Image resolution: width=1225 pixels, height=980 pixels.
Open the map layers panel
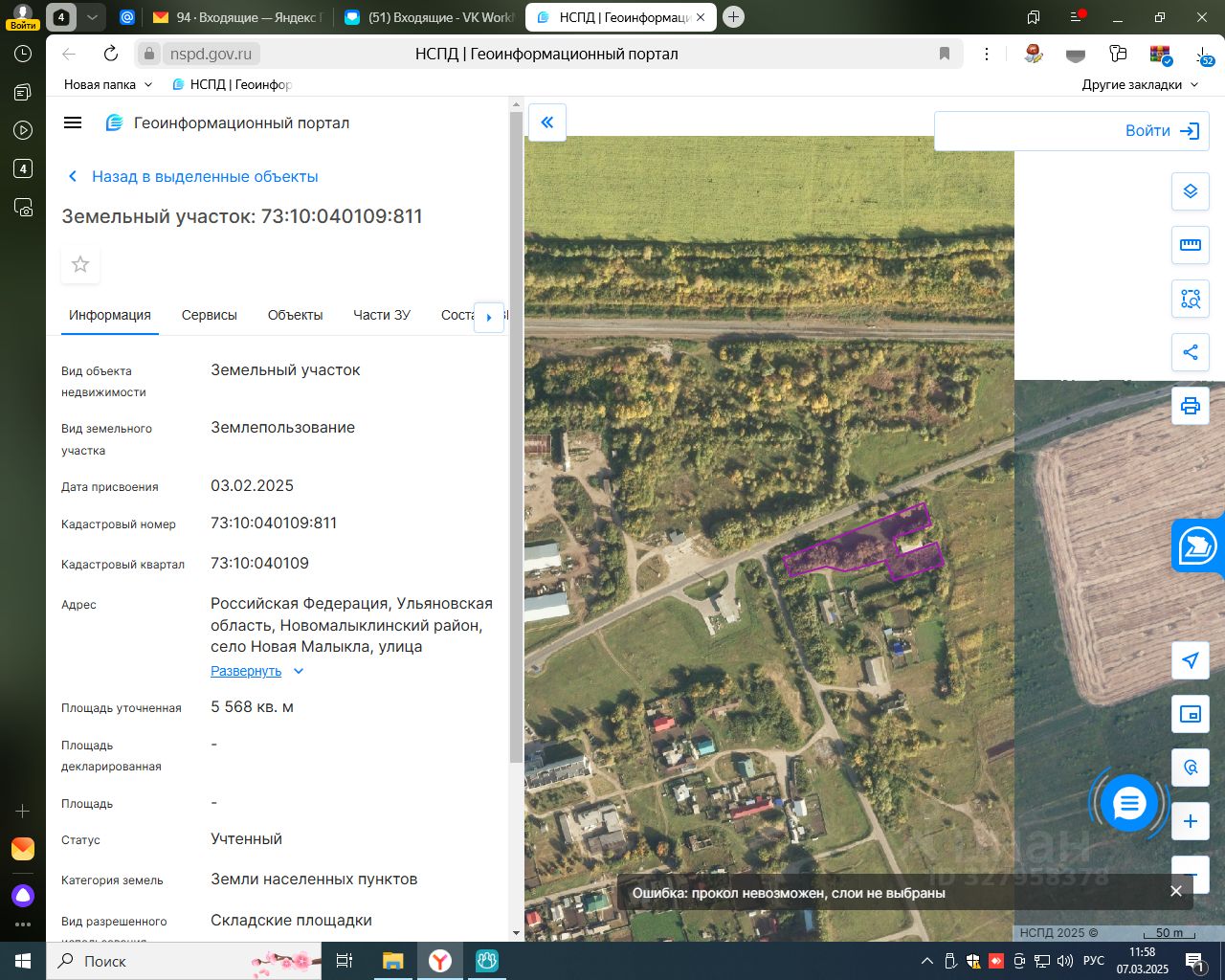(1190, 191)
